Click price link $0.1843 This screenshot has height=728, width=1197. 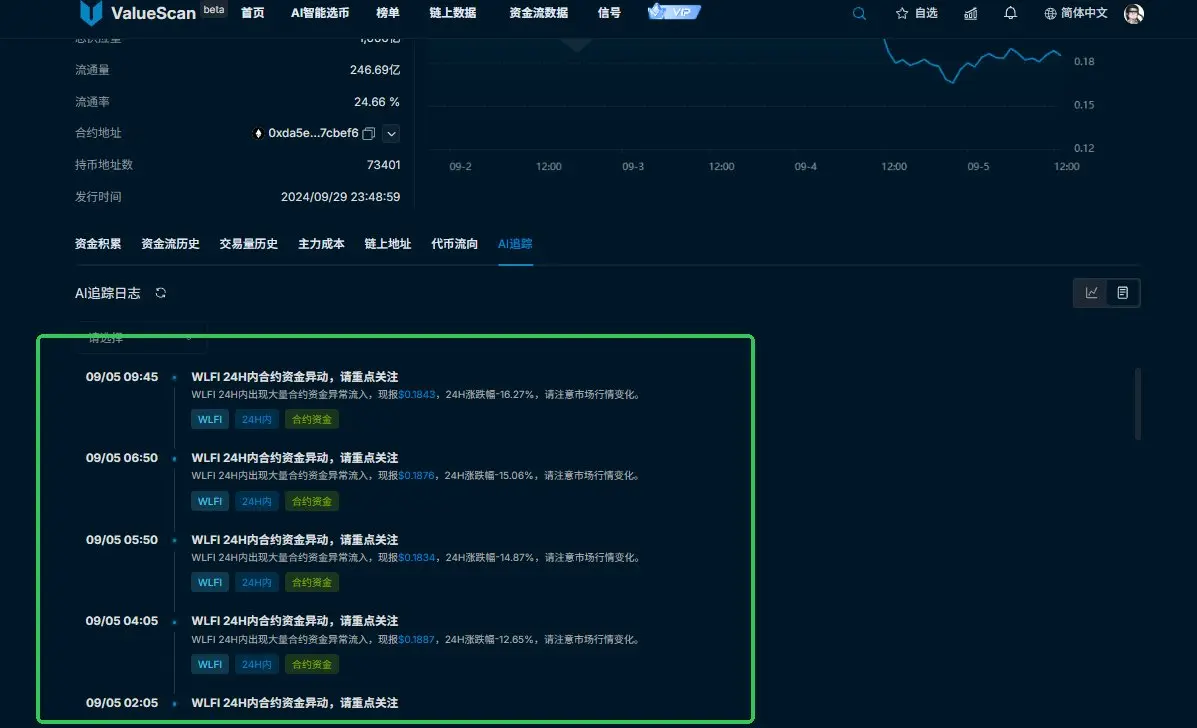pyautogui.click(x=417, y=395)
